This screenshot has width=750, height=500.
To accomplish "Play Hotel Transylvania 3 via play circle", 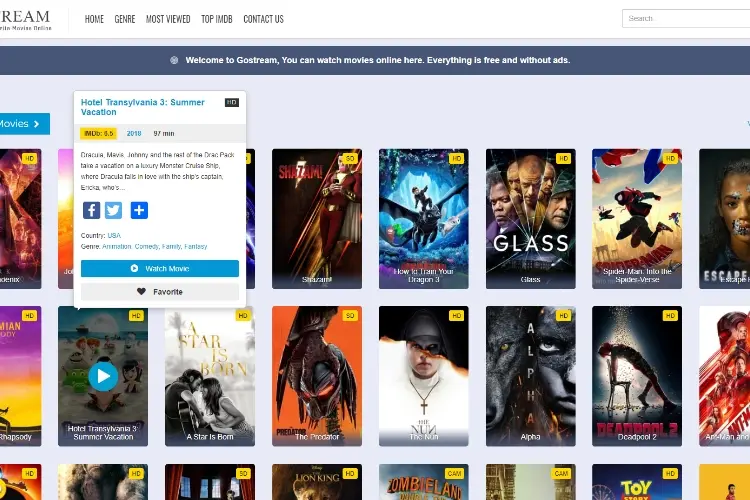I will tap(103, 377).
